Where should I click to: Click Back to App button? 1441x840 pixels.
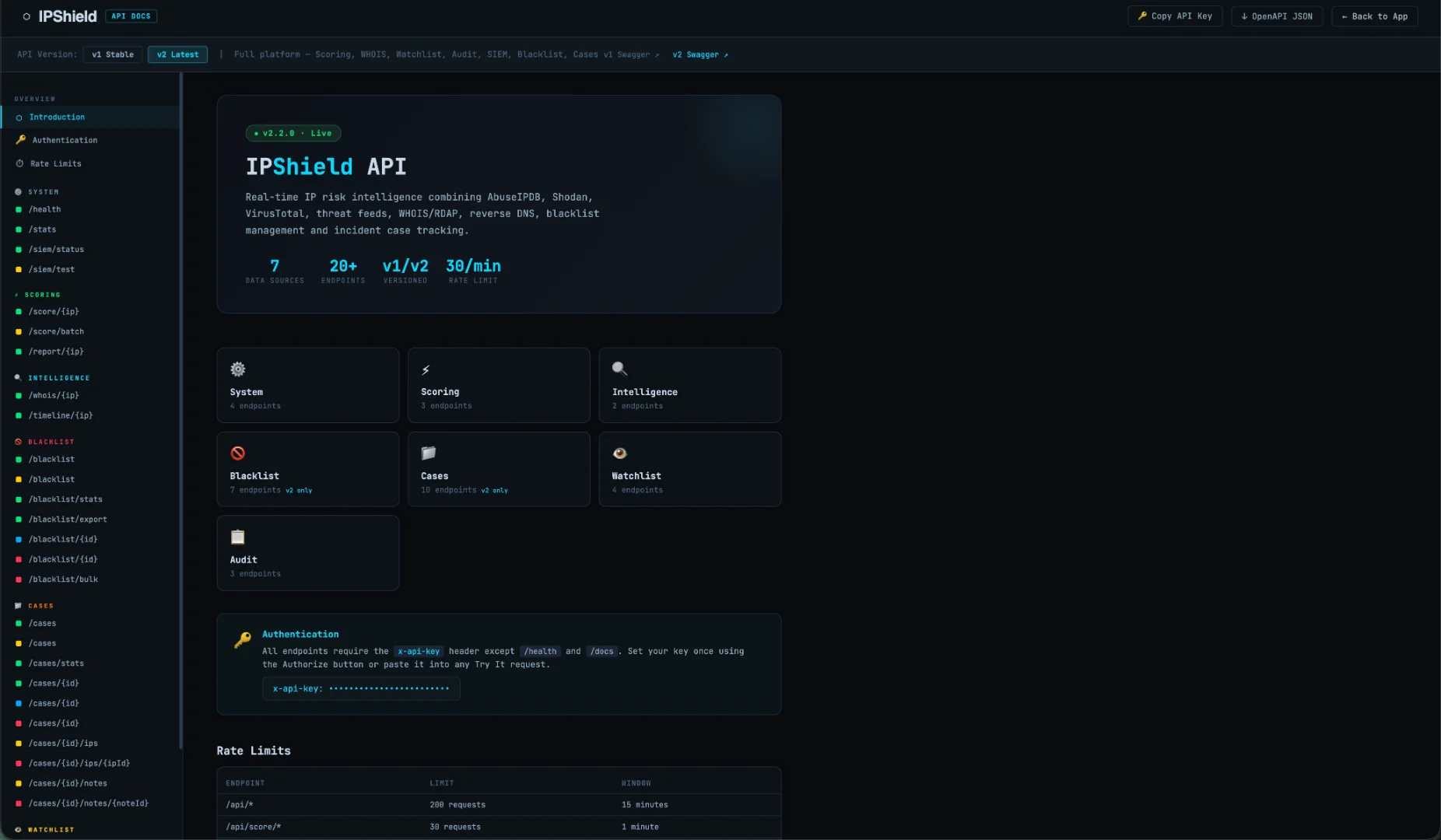pos(1375,16)
